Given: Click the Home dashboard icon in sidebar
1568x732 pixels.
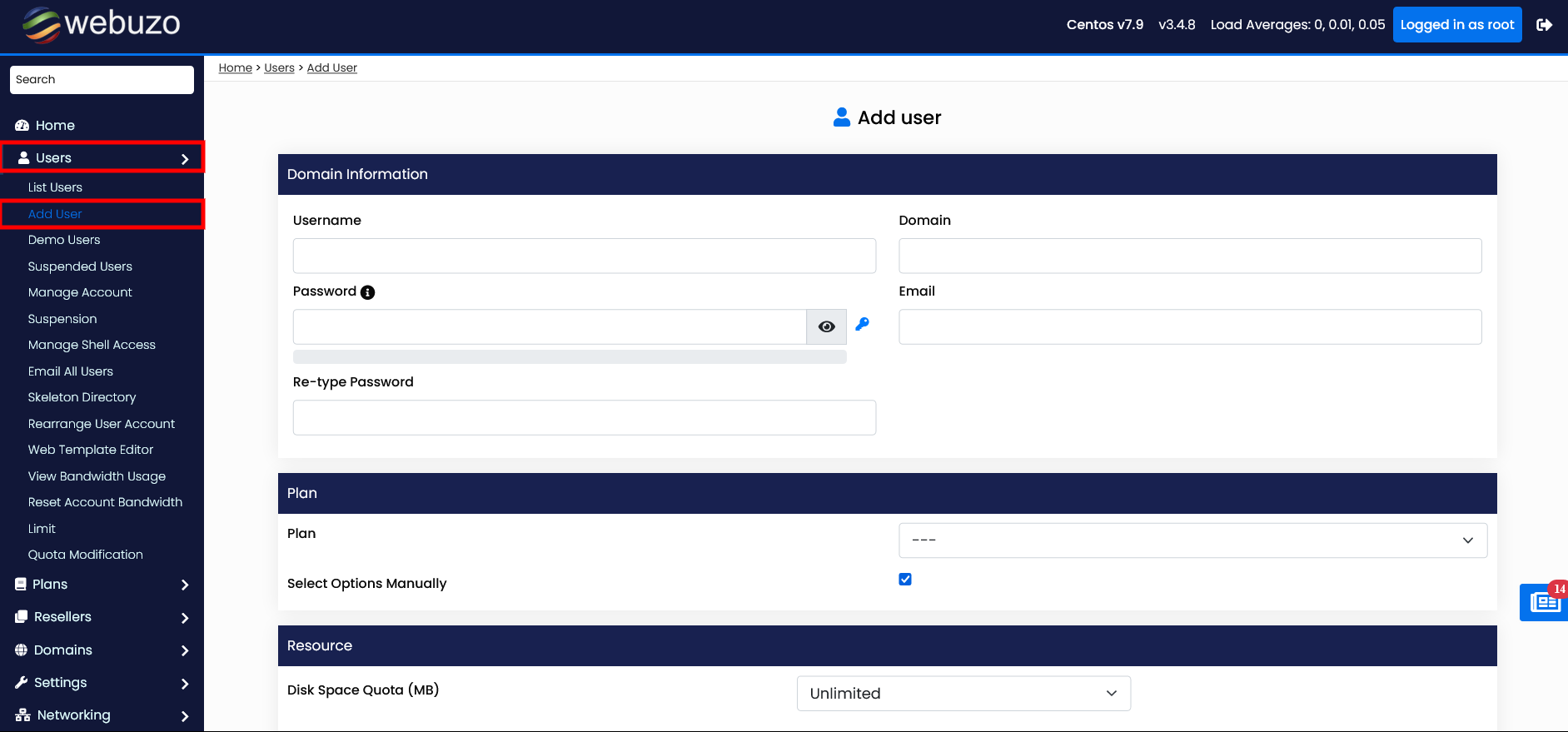Looking at the screenshot, I should click(x=22, y=126).
